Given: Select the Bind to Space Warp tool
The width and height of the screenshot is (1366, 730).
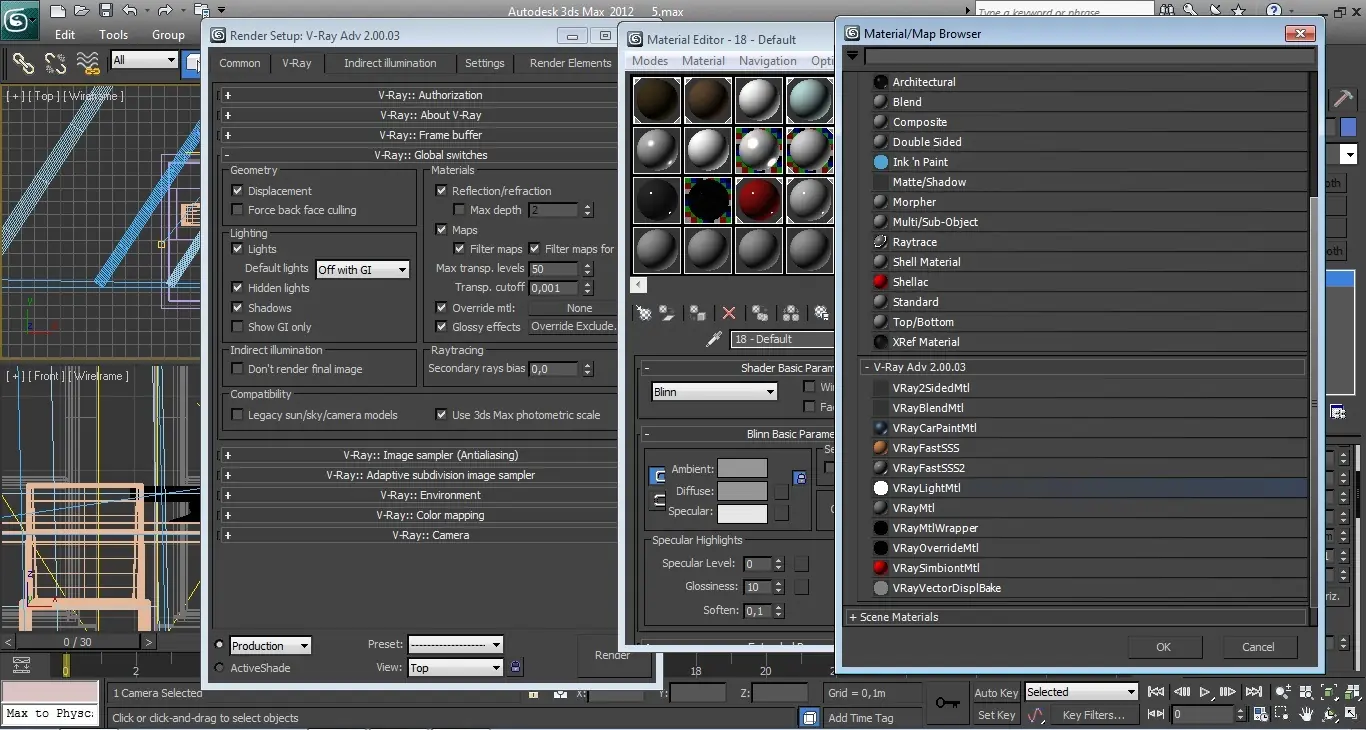Looking at the screenshot, I should tap(88, 63).
